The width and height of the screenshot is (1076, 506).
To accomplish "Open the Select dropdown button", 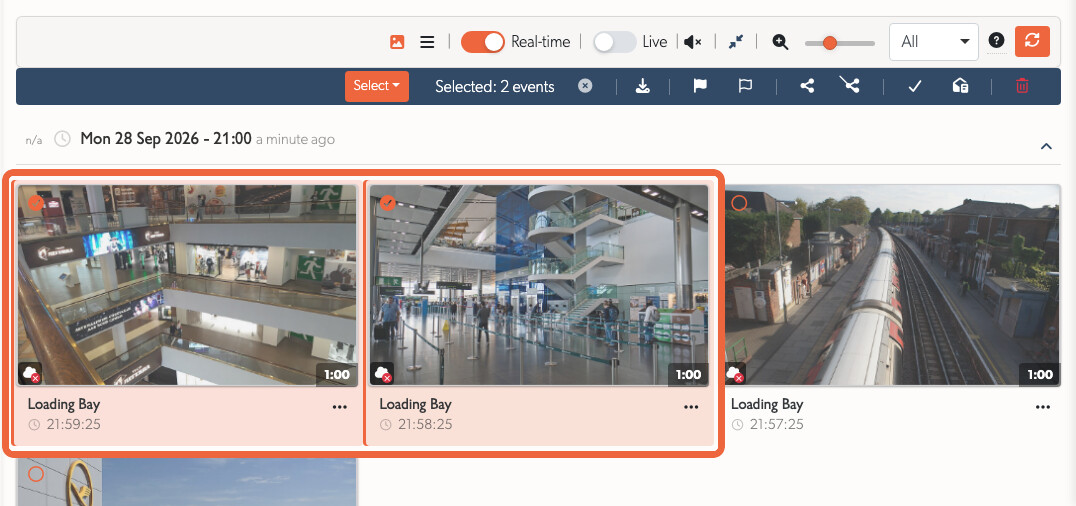I will [377, 86].
